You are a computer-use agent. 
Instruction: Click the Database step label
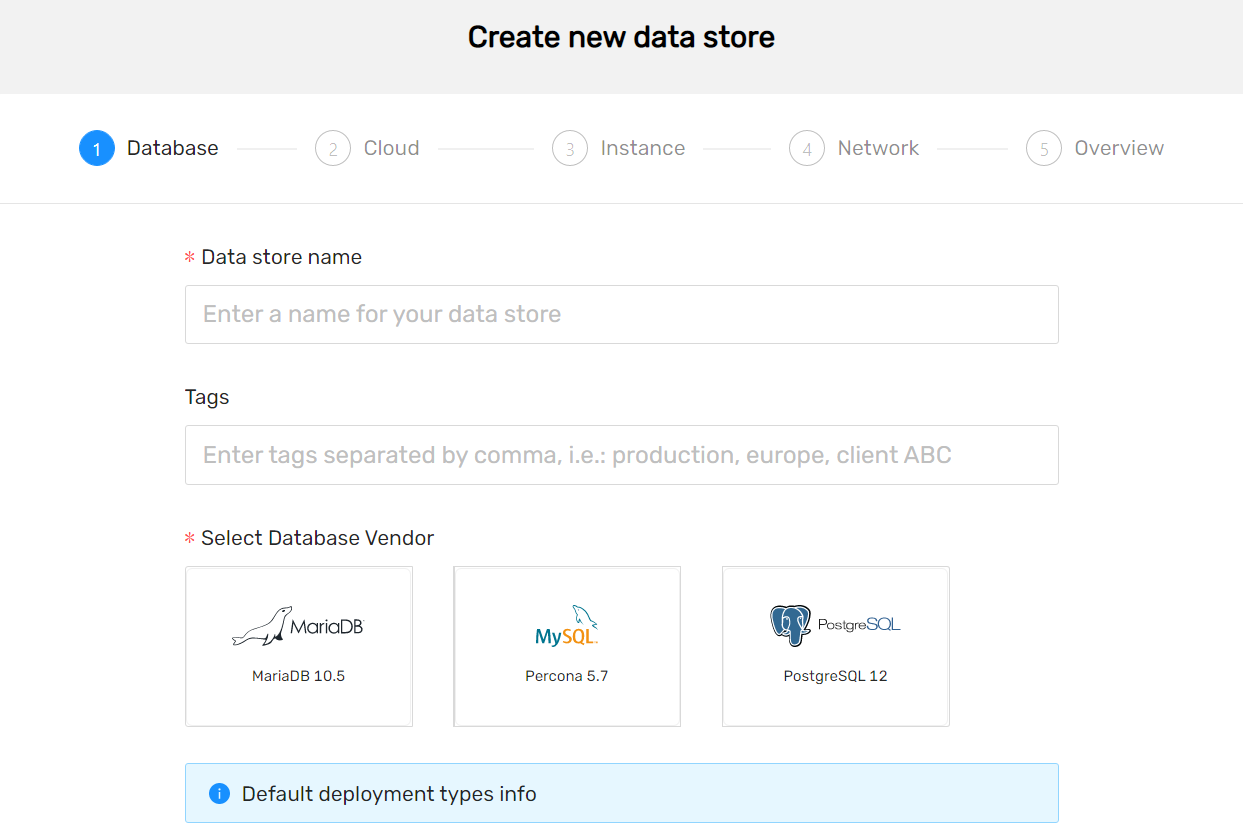coord(172,147)
